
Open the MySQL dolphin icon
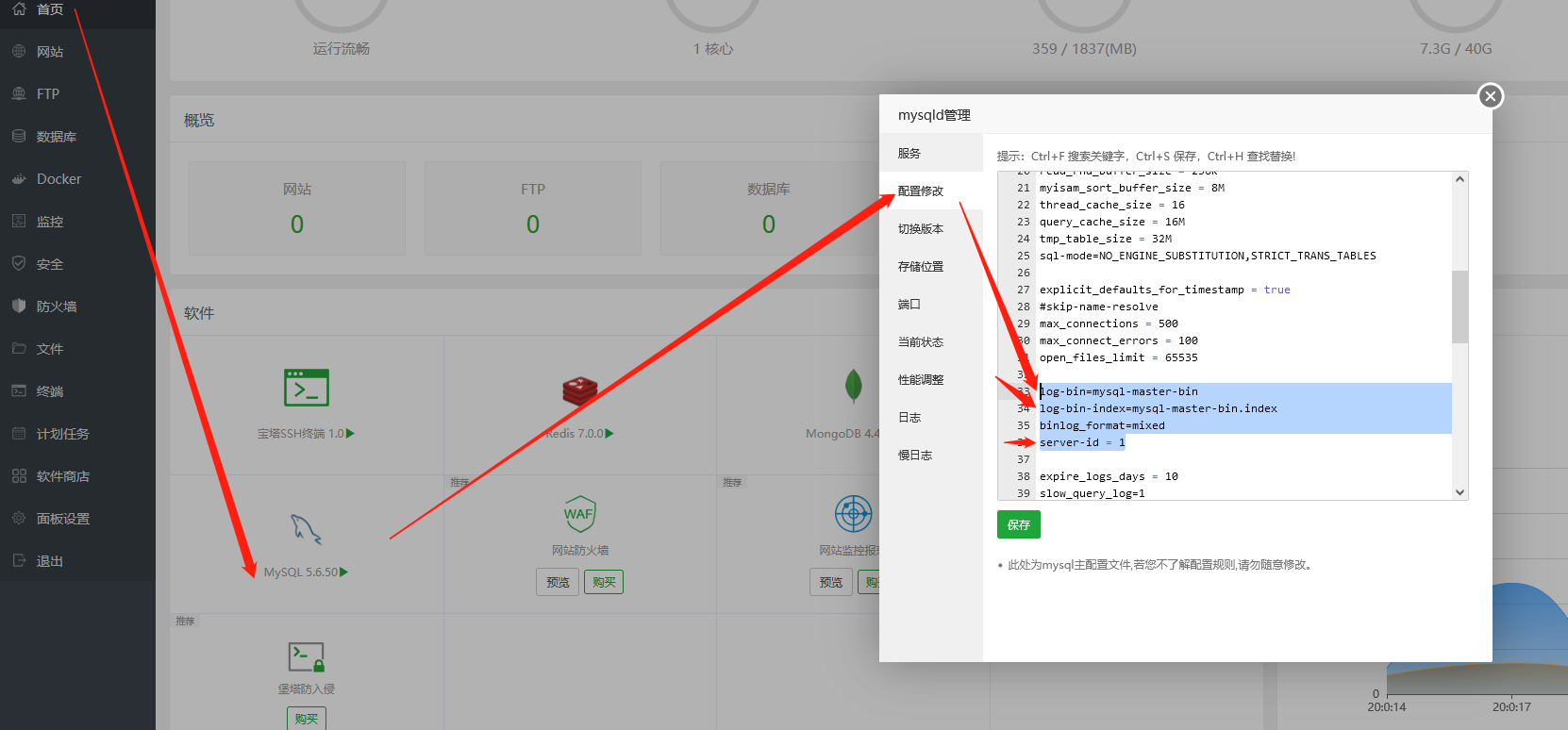pyautogui.click(x=307, y=529)
